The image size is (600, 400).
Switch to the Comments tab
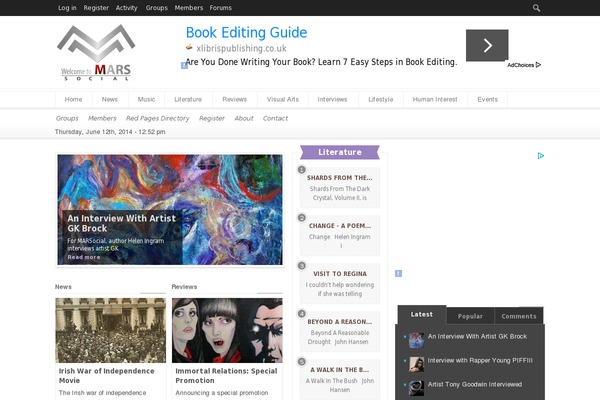pos(519,316)
